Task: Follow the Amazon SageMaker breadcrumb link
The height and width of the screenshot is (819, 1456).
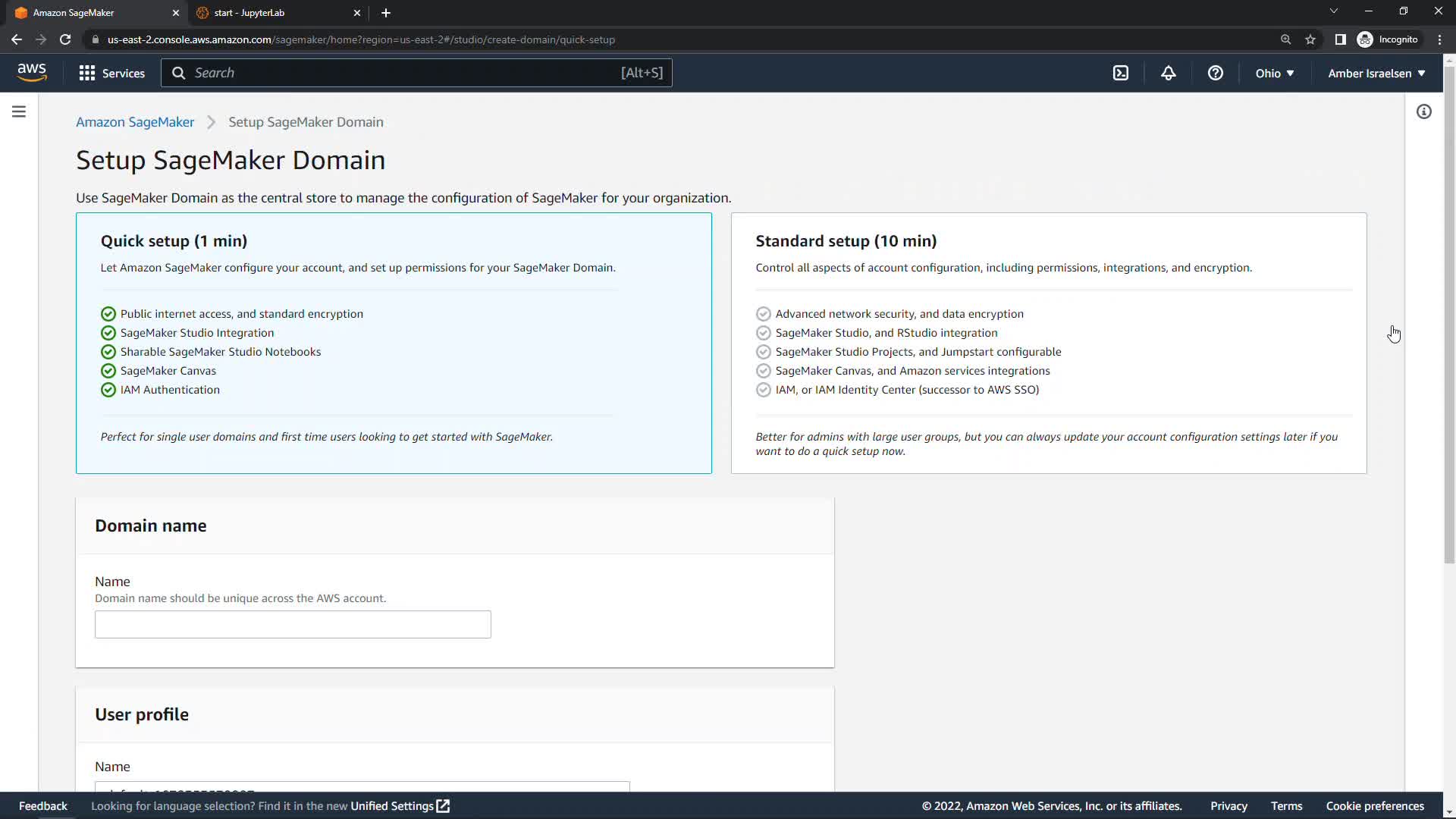Action: pos(135,122)
